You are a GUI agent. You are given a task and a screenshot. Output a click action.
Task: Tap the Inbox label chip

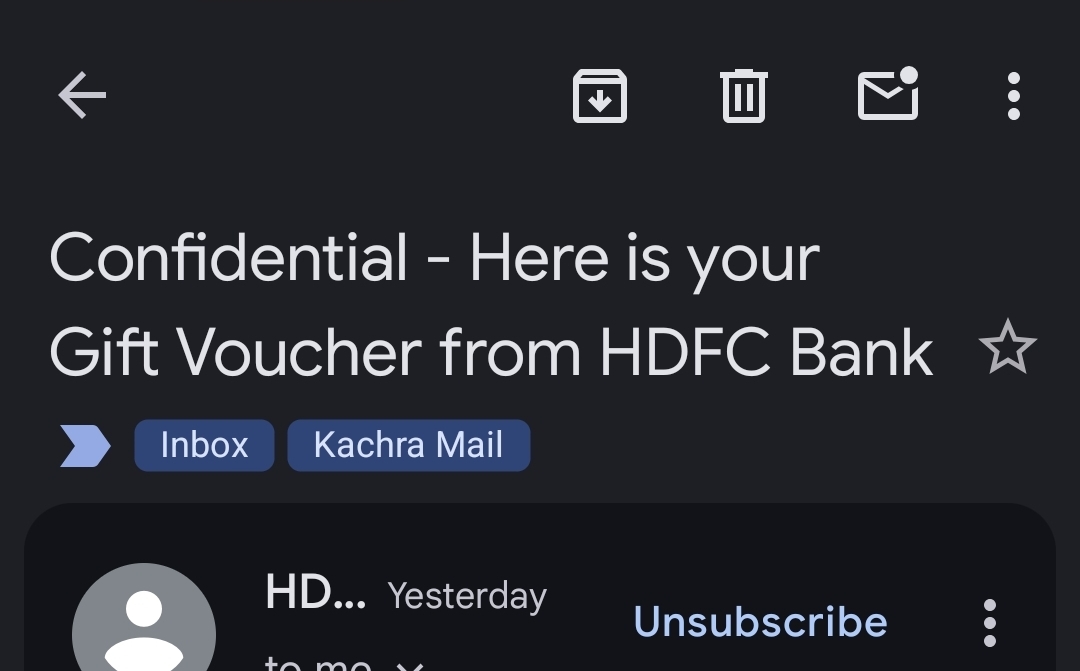(204, 445)
